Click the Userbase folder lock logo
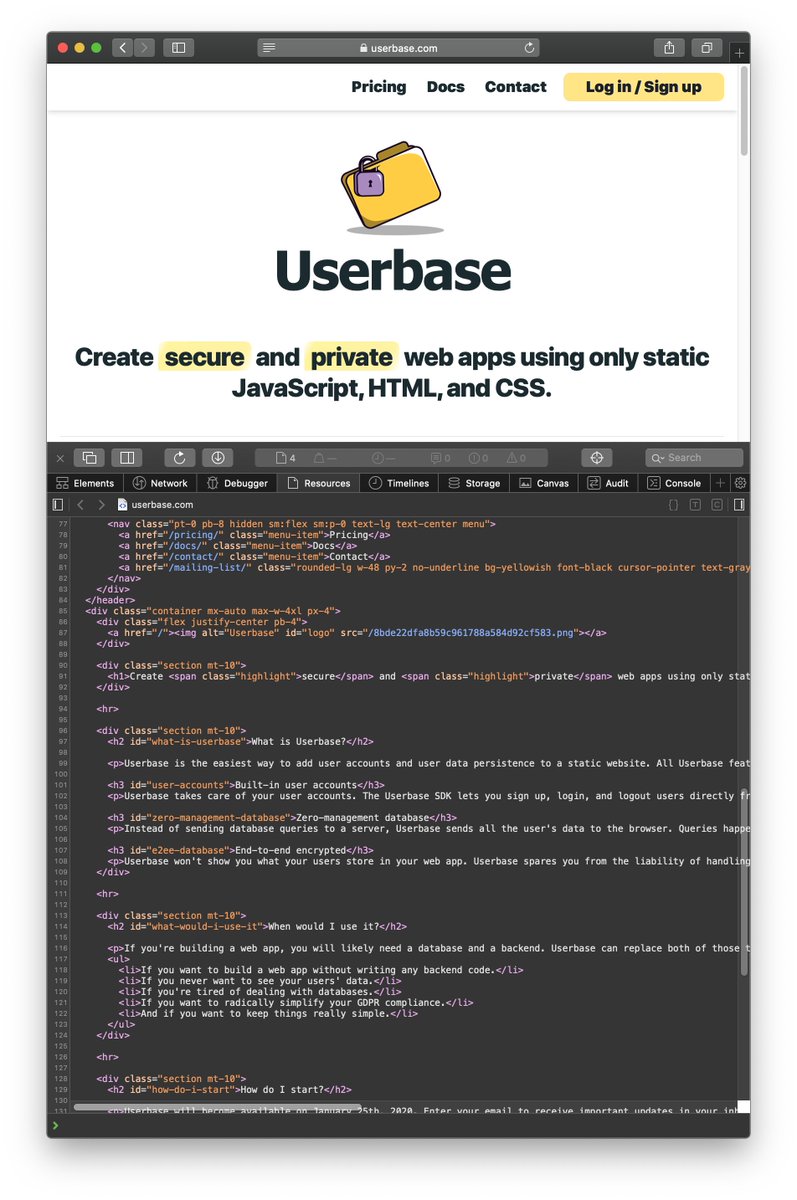This screenshot has height=1200, width=797. click(x=394, y=187)
